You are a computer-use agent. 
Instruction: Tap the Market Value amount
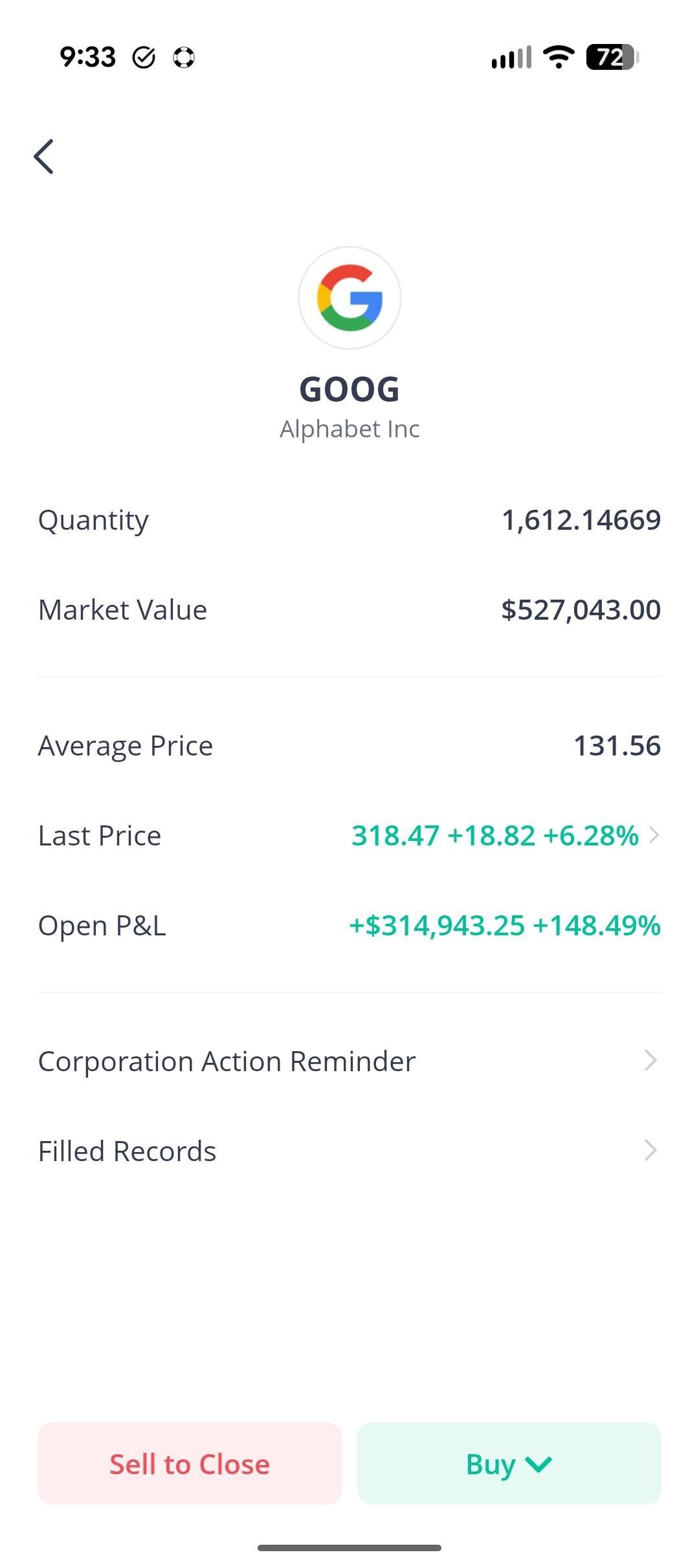(581, 610)
